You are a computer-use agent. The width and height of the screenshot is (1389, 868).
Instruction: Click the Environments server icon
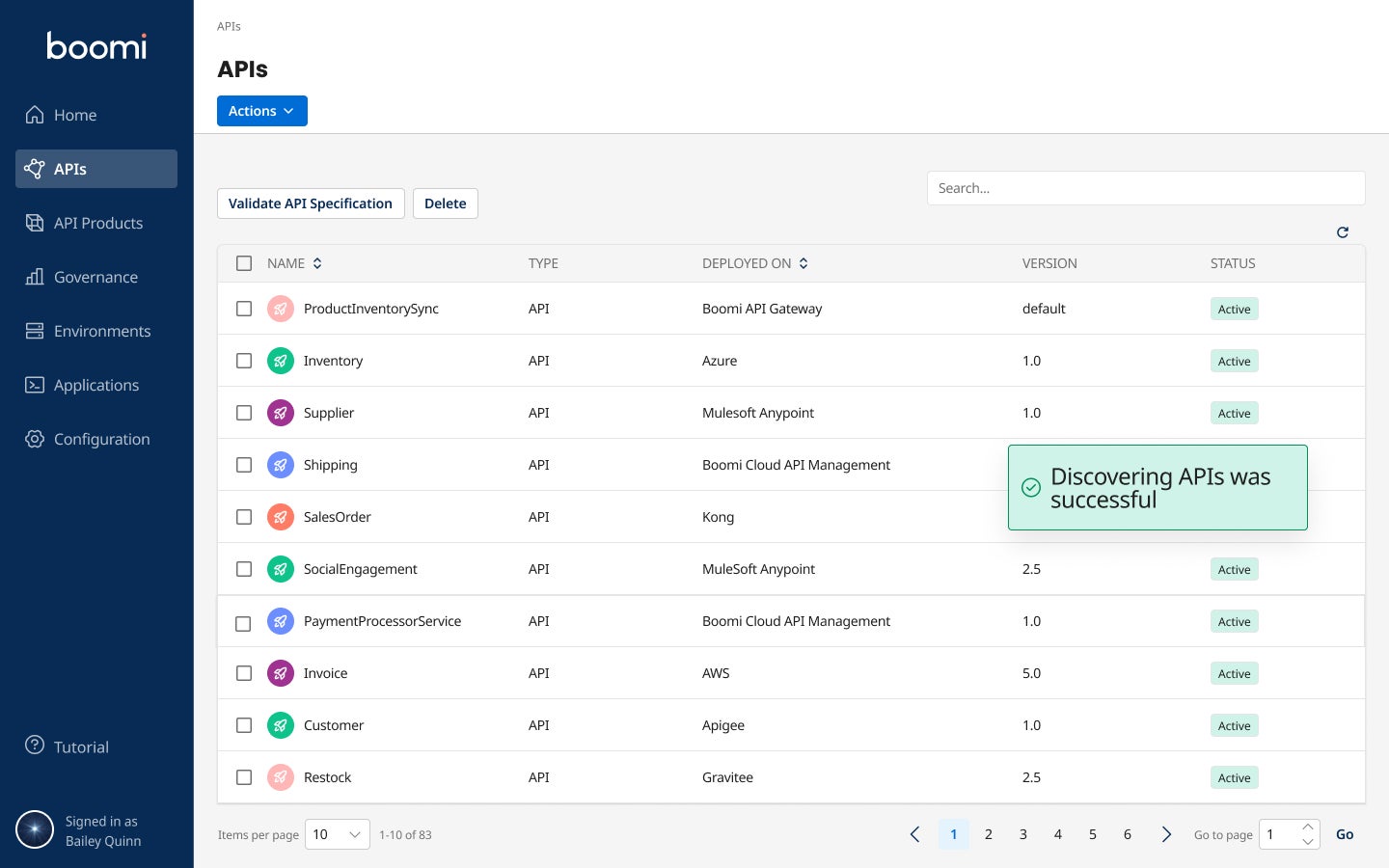(35, 331)
